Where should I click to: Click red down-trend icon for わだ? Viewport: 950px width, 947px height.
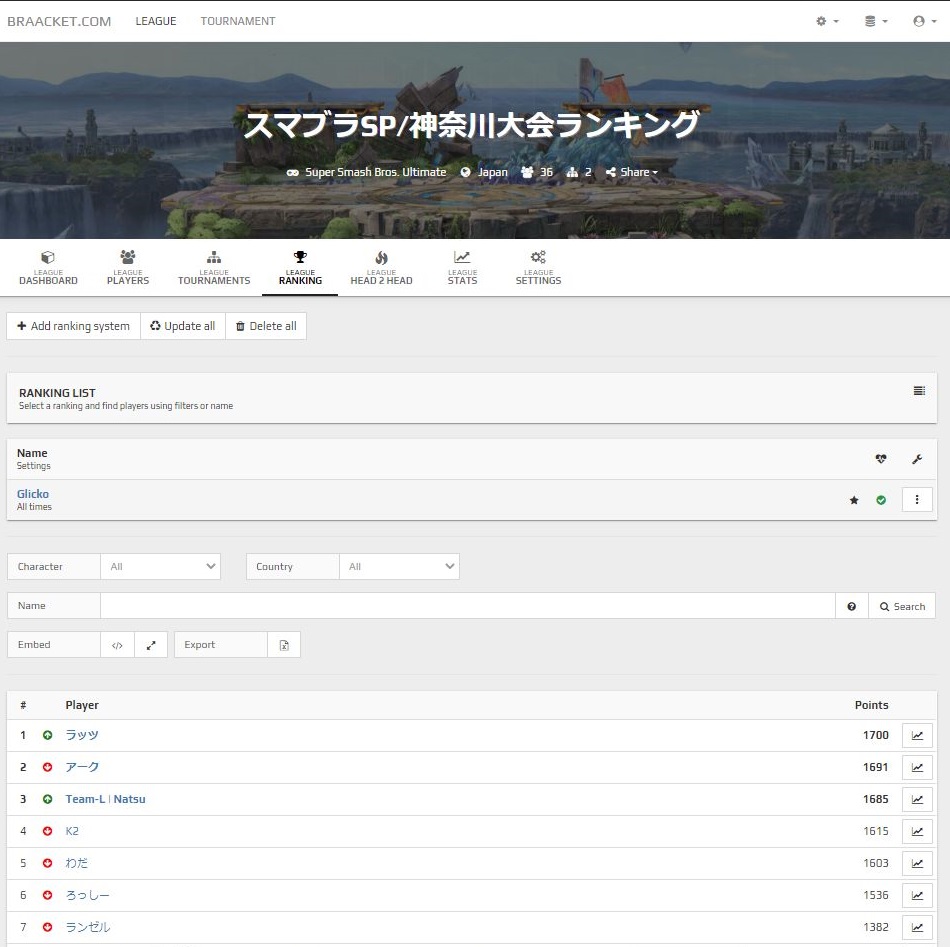(47, 863)
